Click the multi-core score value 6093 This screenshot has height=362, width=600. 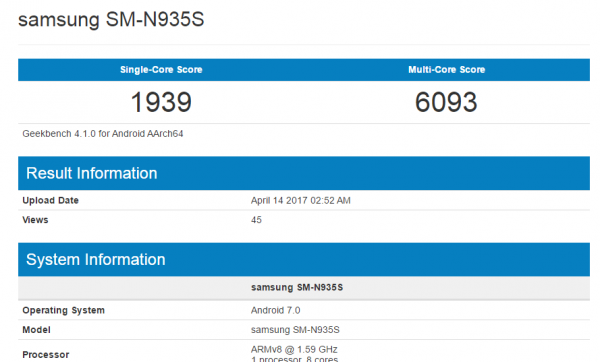(x=446, y=102)
